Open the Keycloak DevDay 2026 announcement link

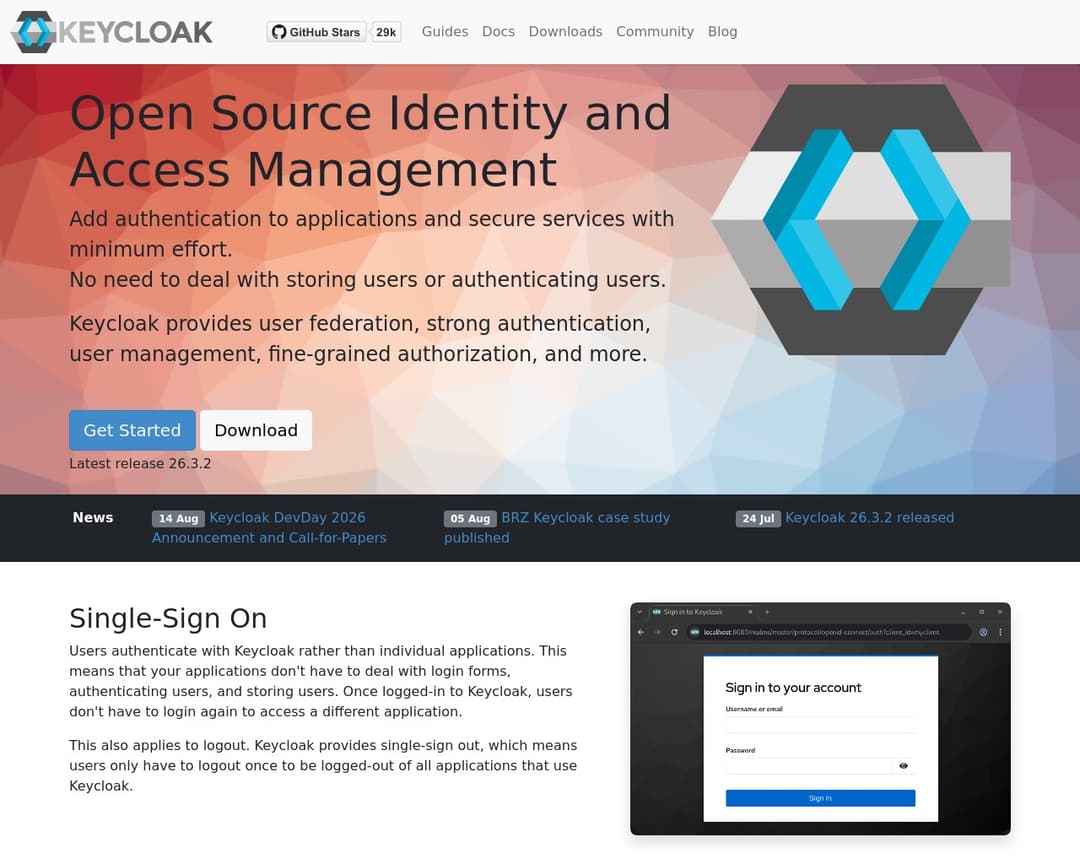[287, 518]
